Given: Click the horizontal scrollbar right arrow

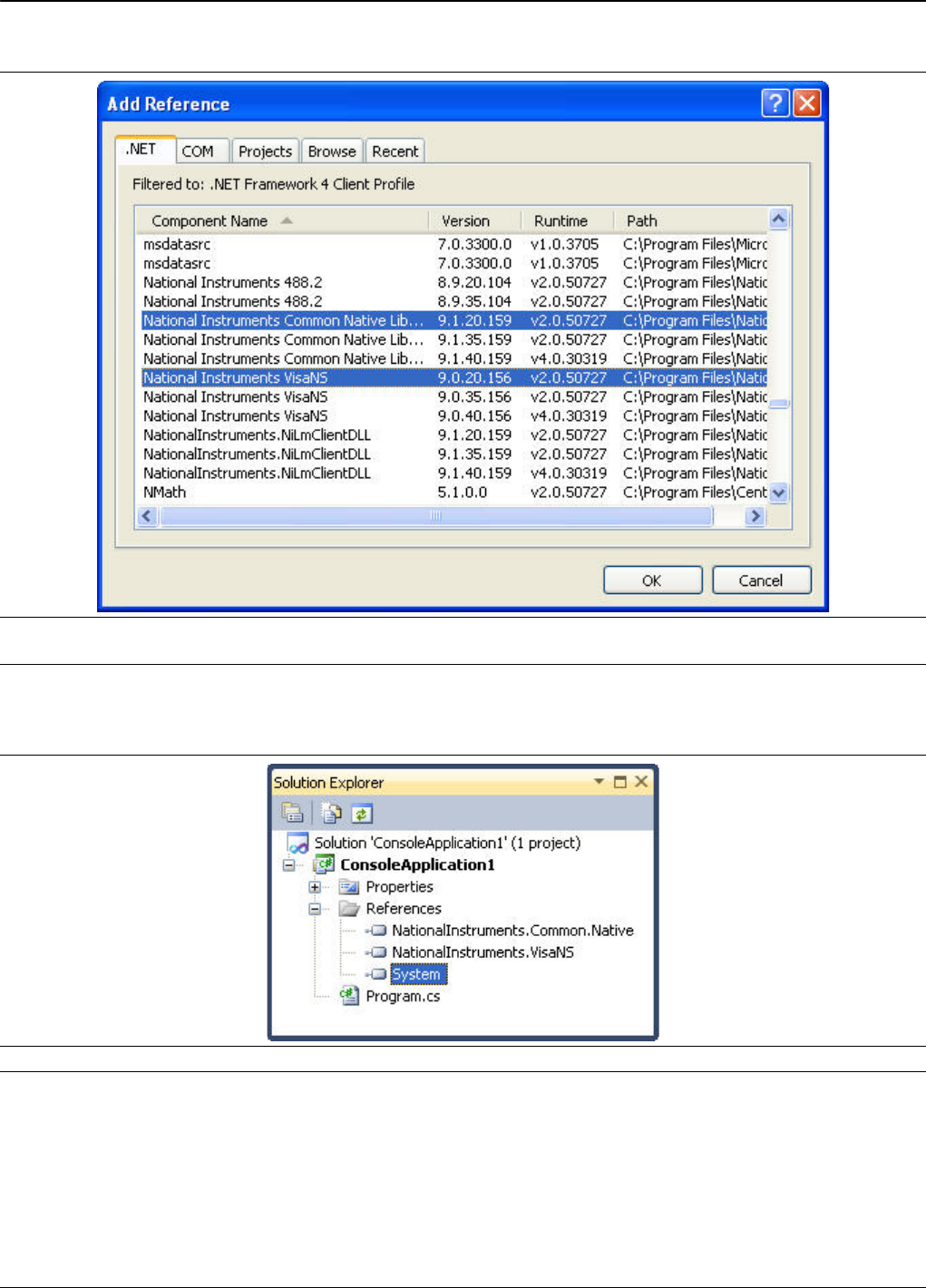Looking at the screenshot, I should [x=755, y=516].
